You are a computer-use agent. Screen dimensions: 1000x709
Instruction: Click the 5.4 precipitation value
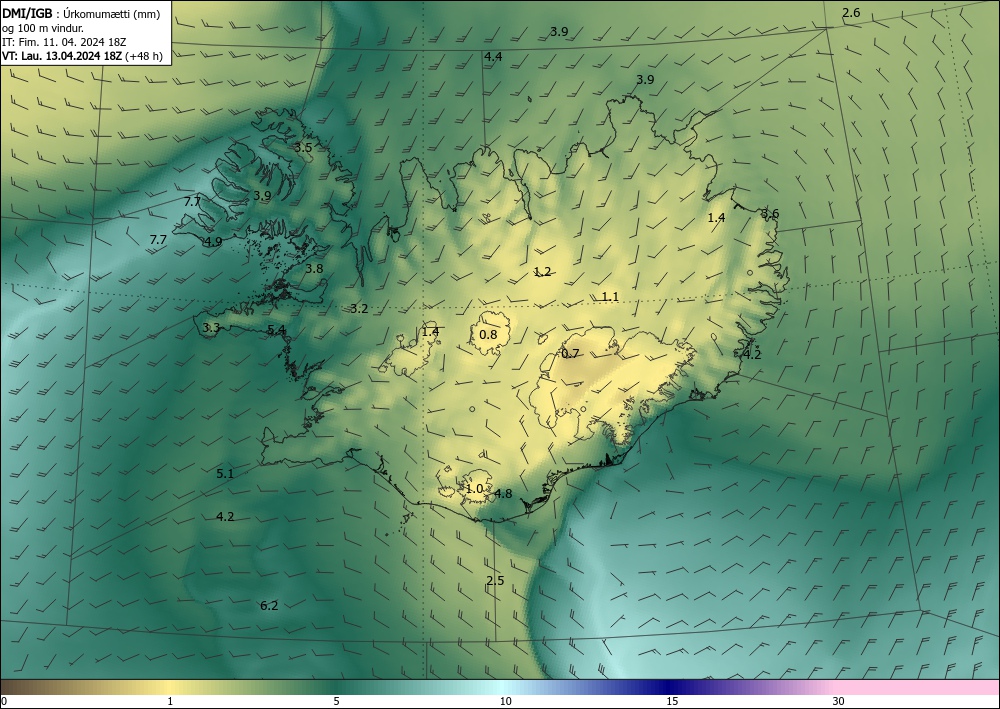click(276, 330)
